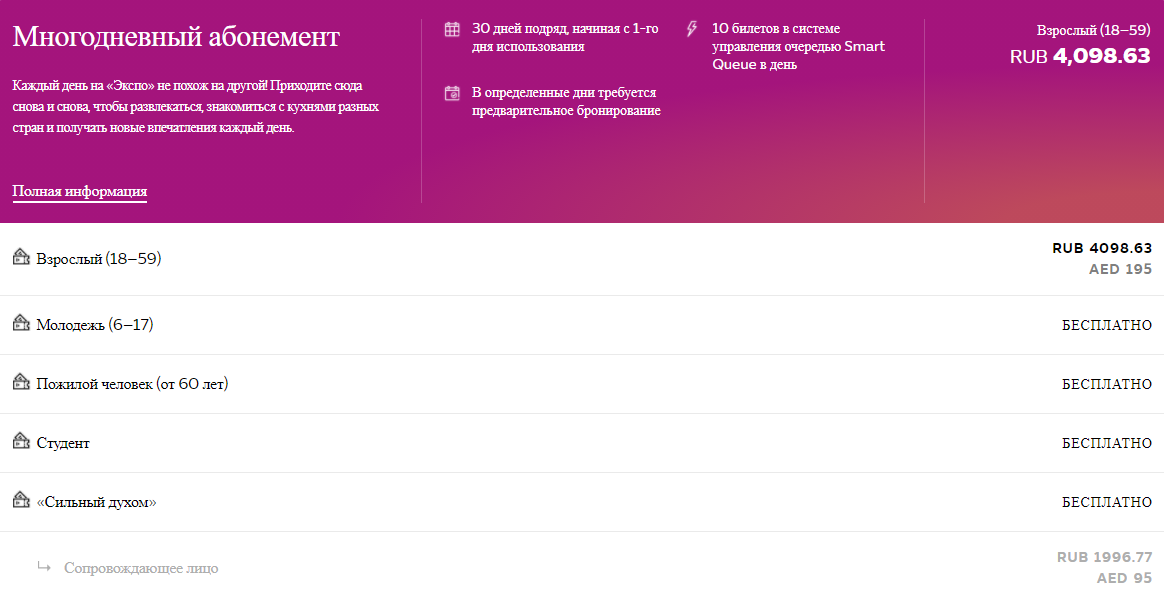The height and width of the screenshot is (606, 1164).
Task: Select the «Сильный духом» ticket row label
Action: (97, 502)
